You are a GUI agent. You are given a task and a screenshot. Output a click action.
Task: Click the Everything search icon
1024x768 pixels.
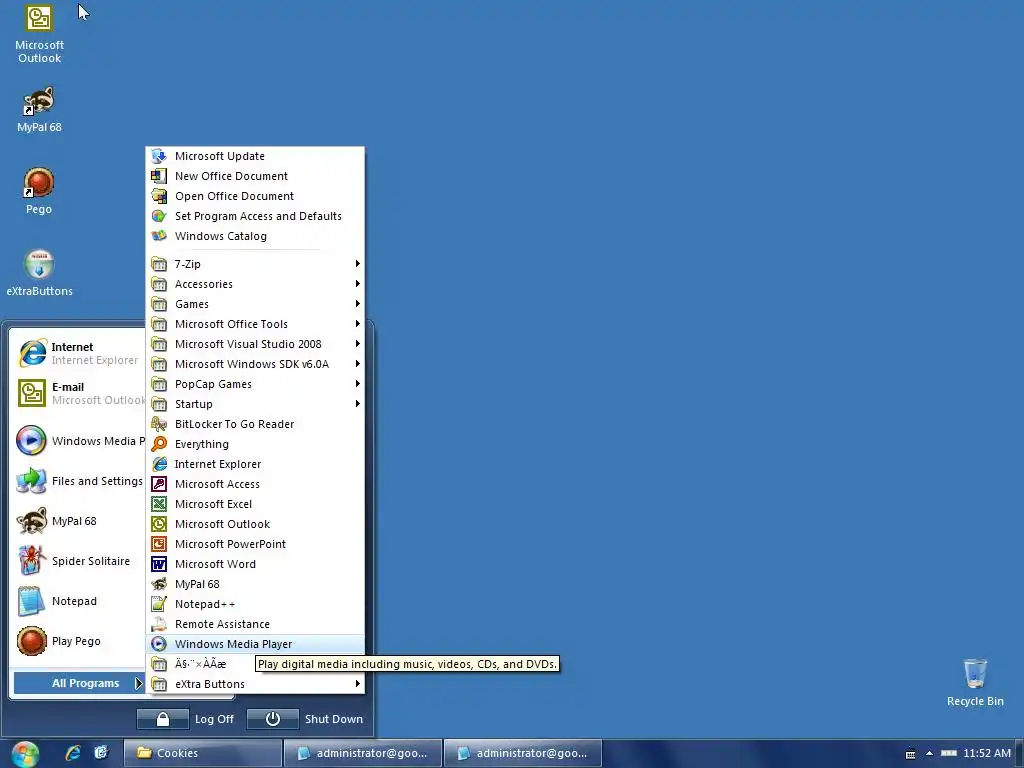click(159, 444)
